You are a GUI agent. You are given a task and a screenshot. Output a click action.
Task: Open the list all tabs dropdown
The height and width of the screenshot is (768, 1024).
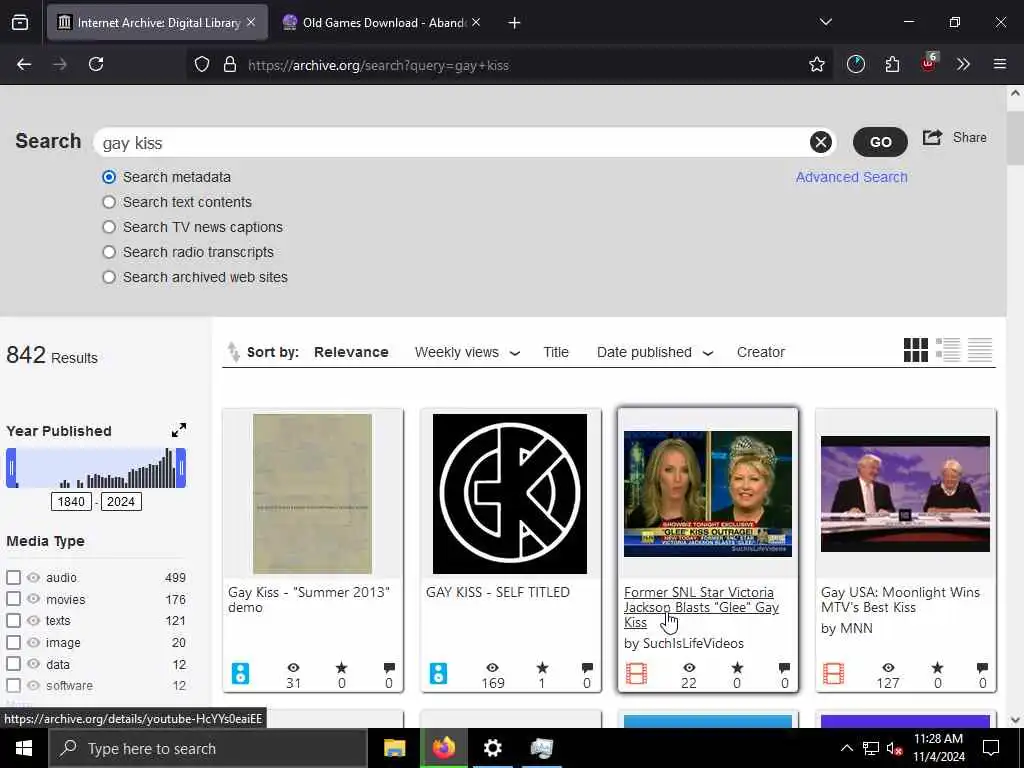click(x=825, y=22)
